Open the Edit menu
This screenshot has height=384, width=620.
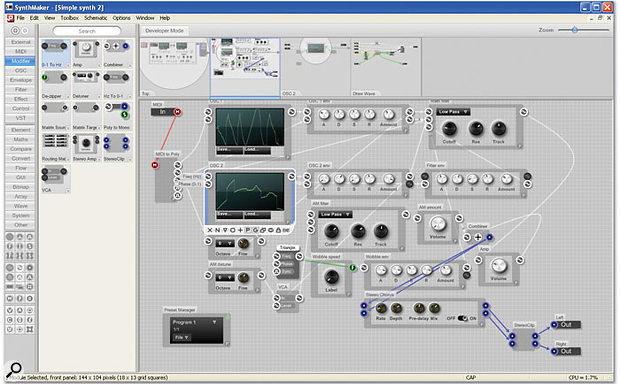click(34, 18)
